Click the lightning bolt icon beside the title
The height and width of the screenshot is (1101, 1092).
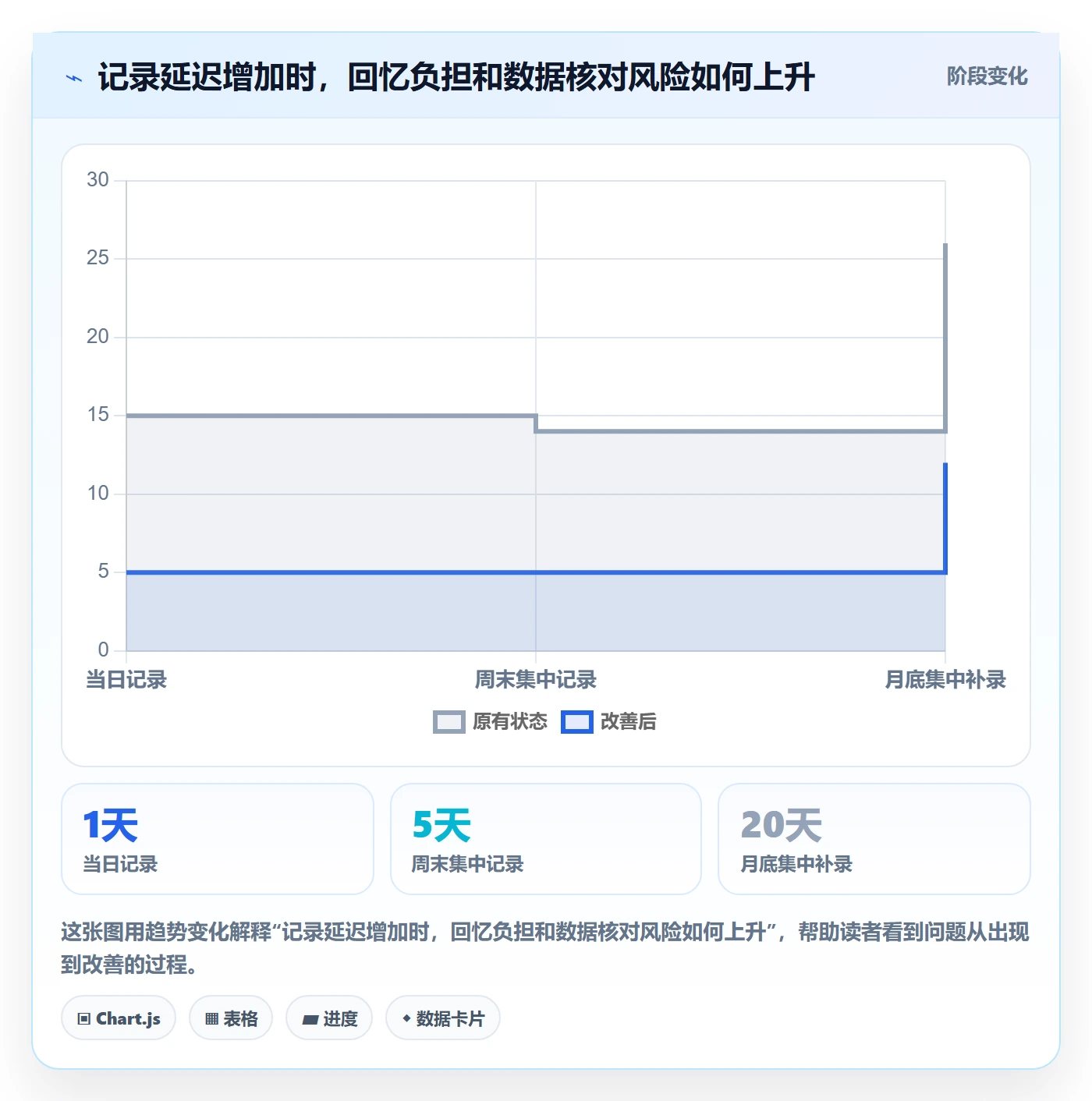[x=74, y=78]
